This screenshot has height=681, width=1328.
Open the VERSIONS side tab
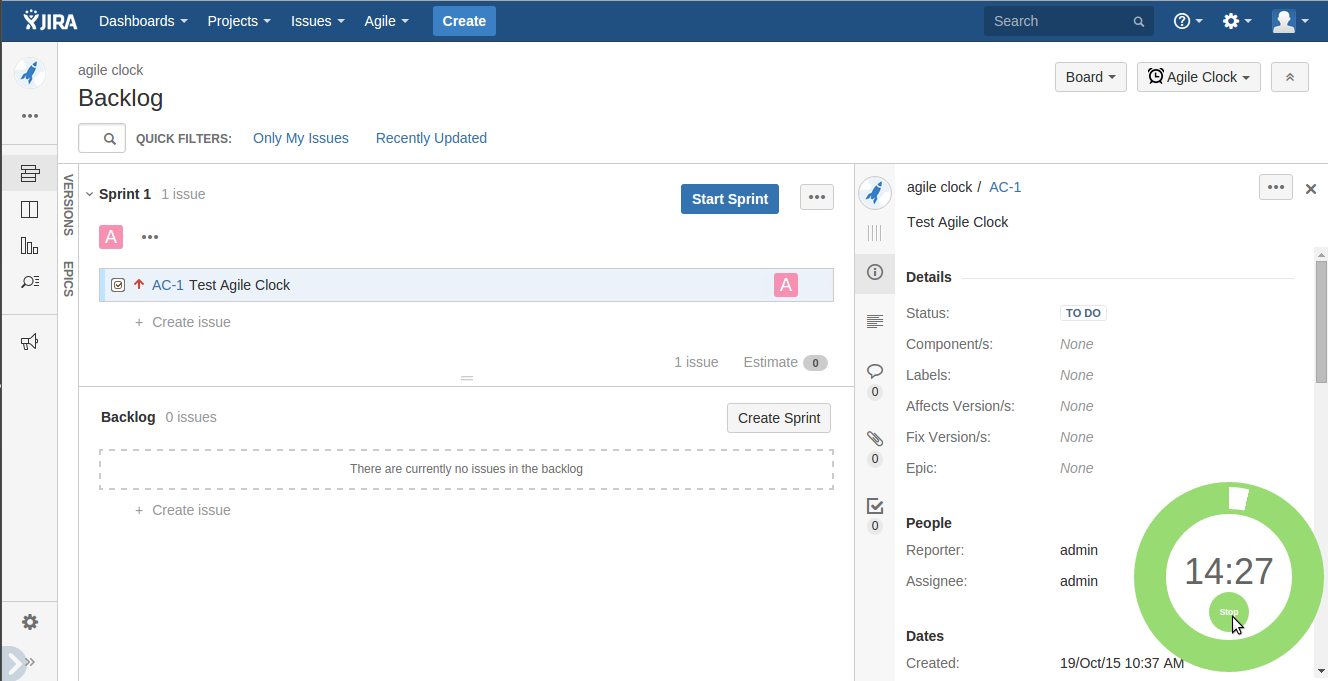(68, 204)
